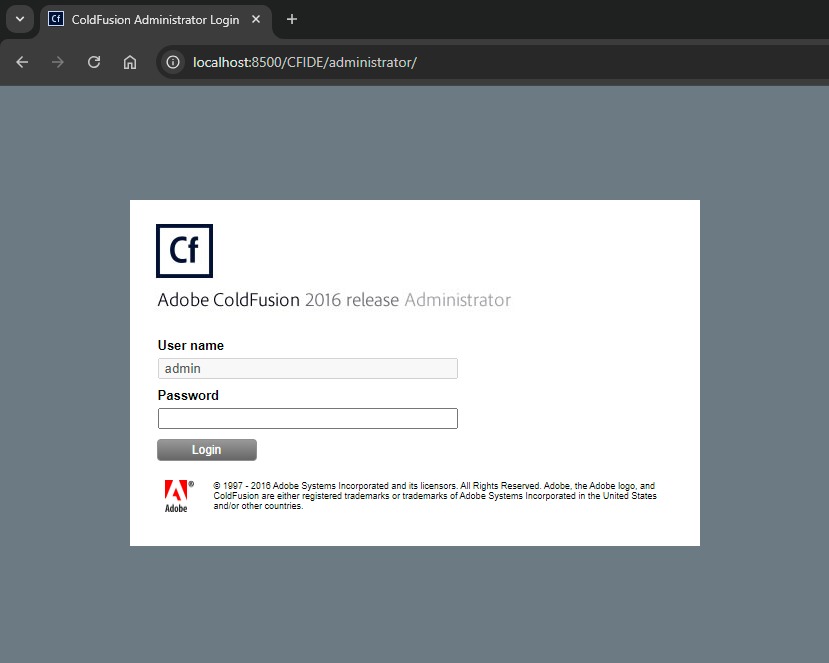This screenshot has height=663, width=829.
Task: Focus the empty Password input field
Action: pos(307,419)
